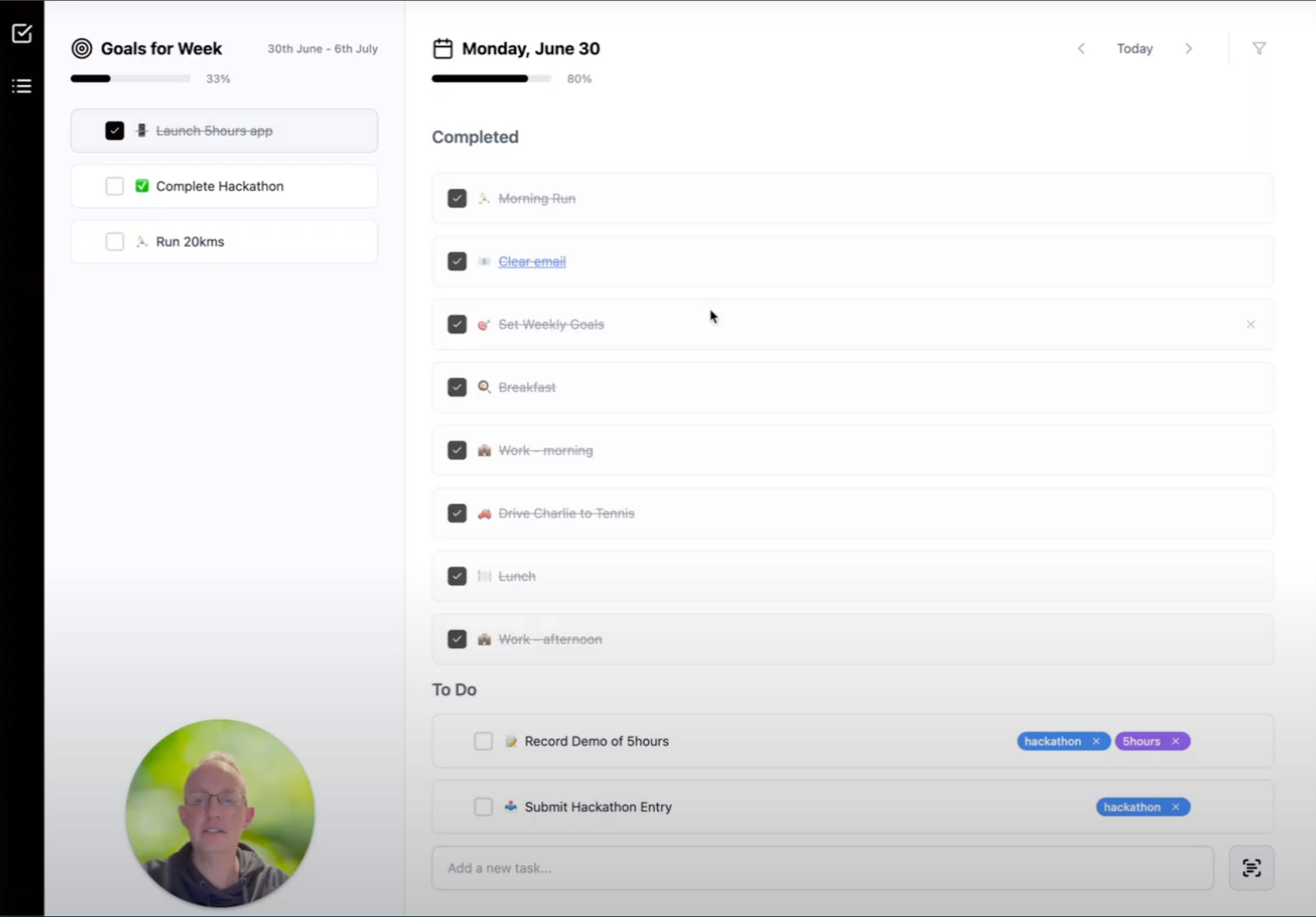Click the daily 80% progress bar
The image size is (1316, 917).
491,79
